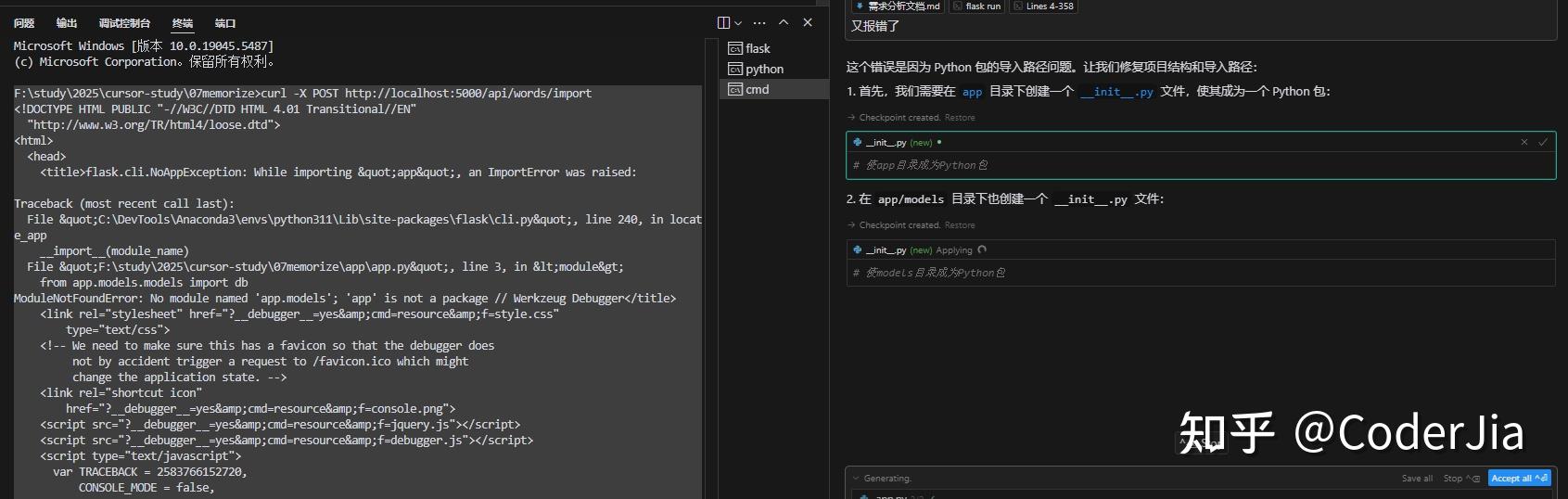Click the Applying spinner icon
The image size is (1568, 499).
[982, 250]
